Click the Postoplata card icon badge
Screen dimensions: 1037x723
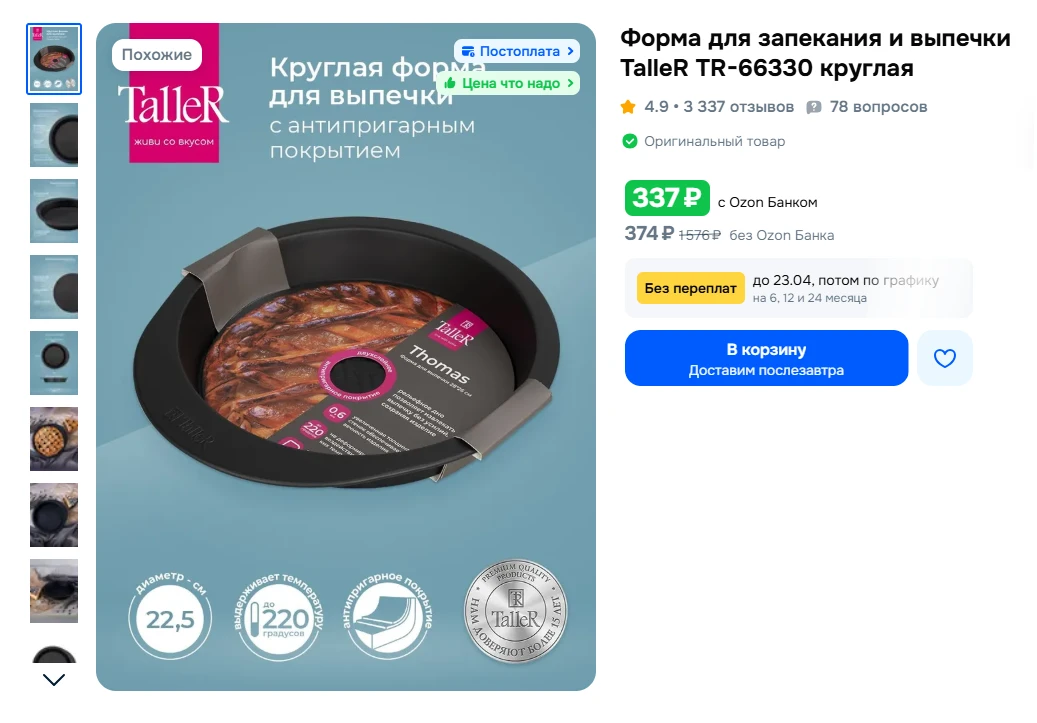pyautogui.click(x=468, y=52)
